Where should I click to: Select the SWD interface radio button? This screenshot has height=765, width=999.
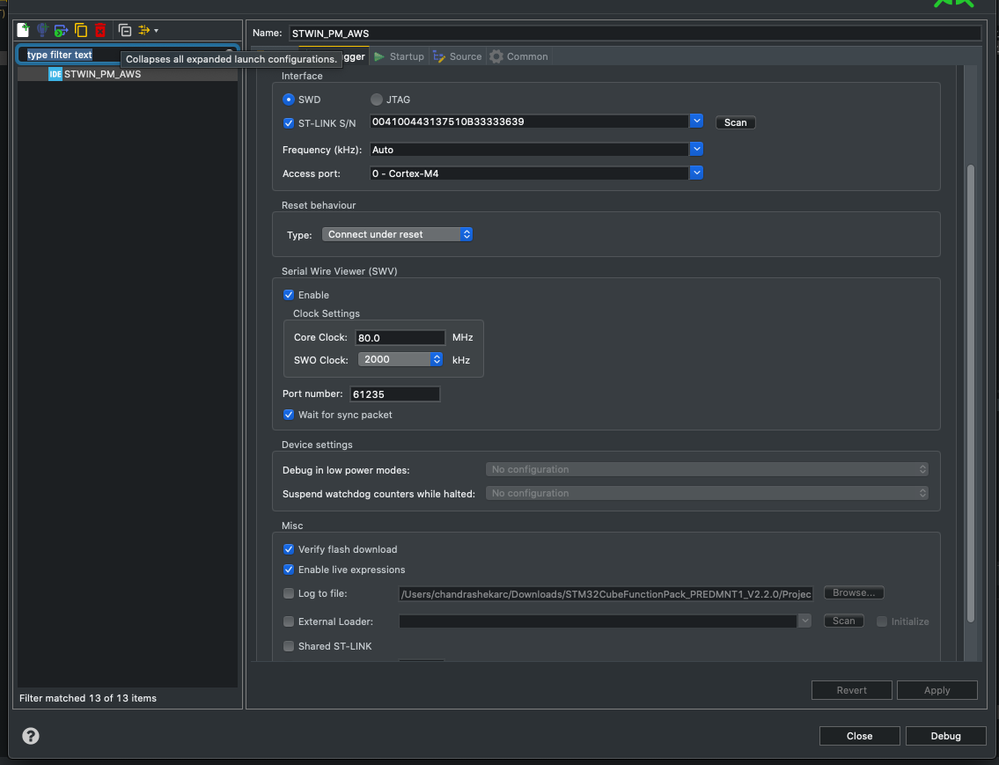pos(289,99)
